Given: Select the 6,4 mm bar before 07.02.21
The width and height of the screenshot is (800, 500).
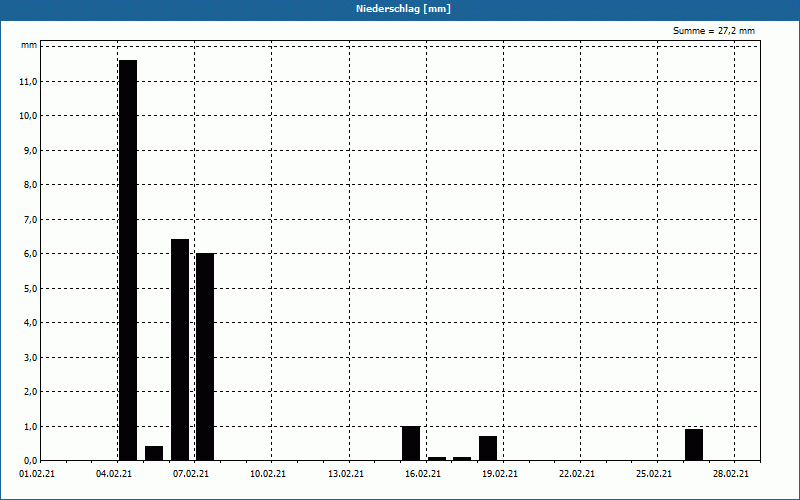Looking at the screenshot, I should click(x=180, y=349).
